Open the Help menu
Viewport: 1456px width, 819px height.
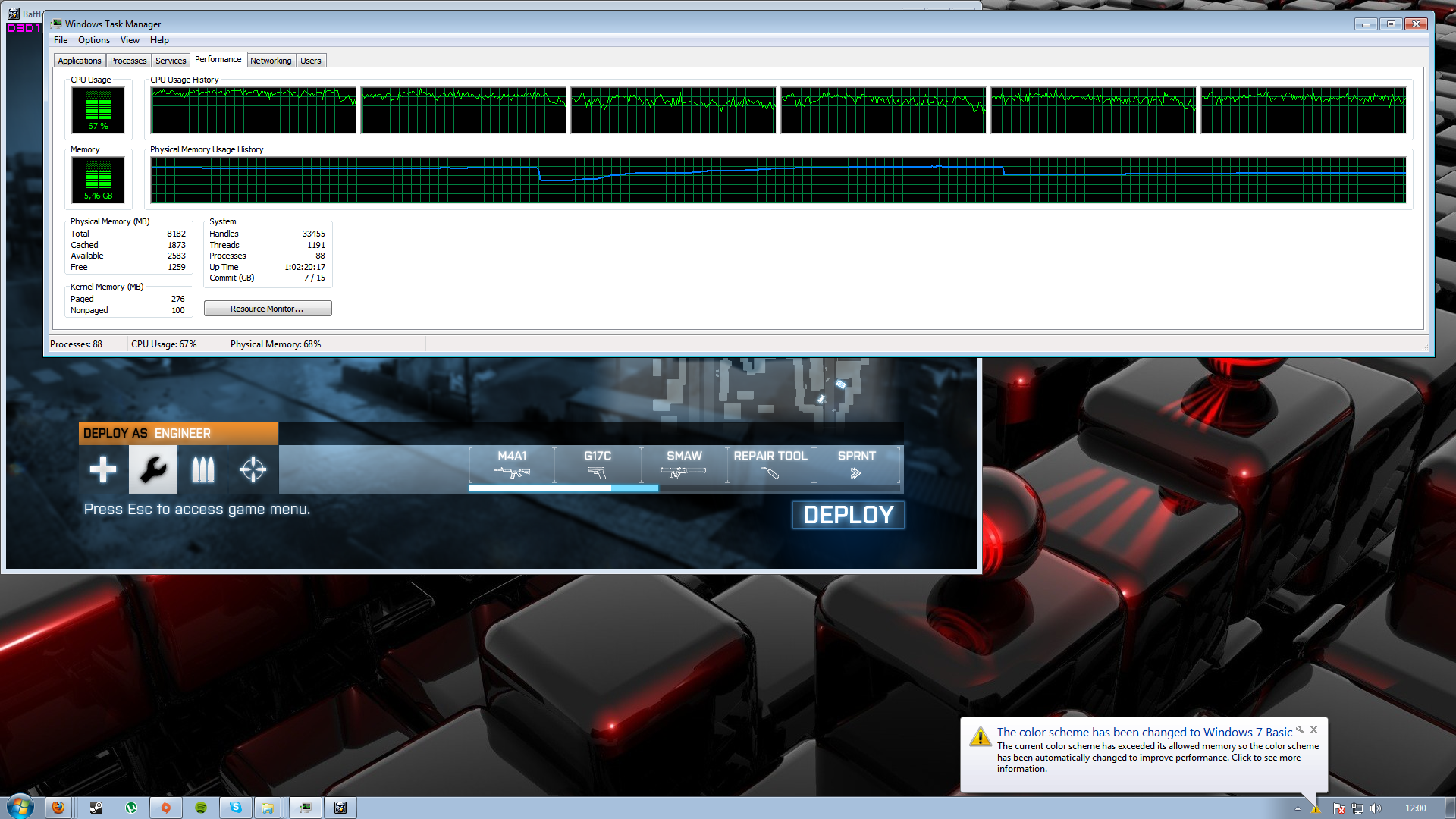159,40
